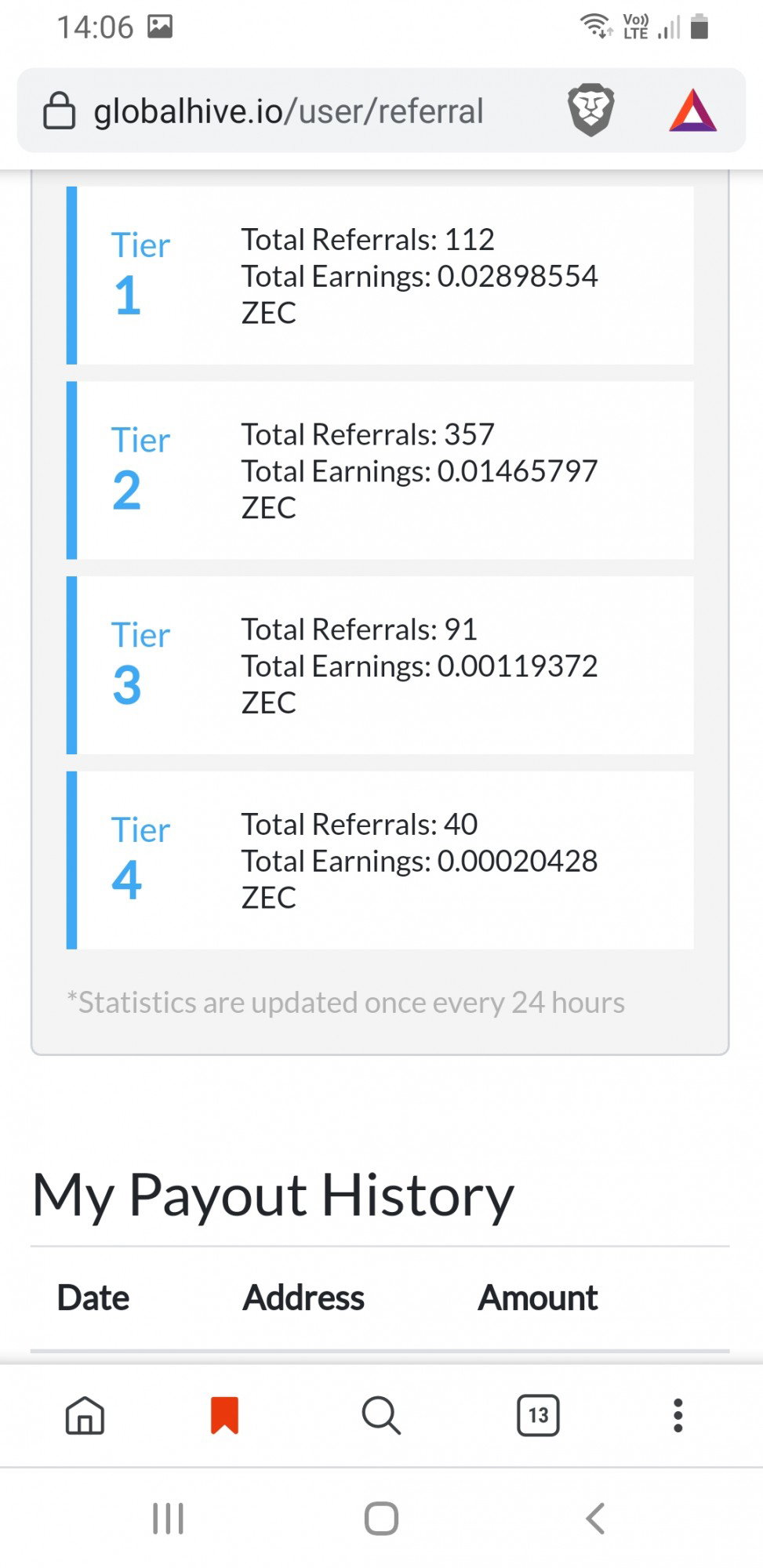Select the Tier 4 referral card

[x=380, y=860]
